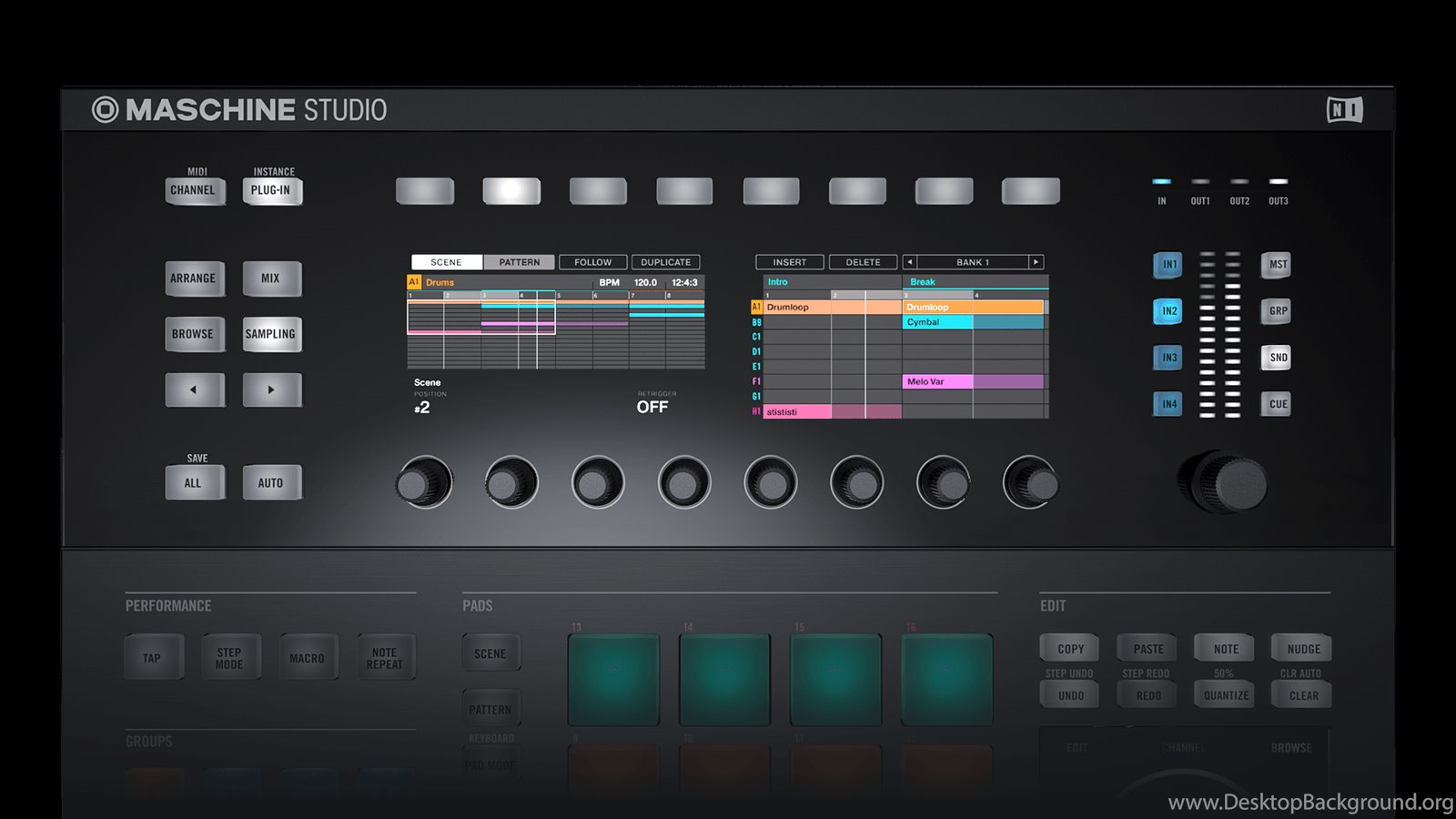Toggle the CUE button
Screen dimensions: 1456x819
[x=1277, y=404]
